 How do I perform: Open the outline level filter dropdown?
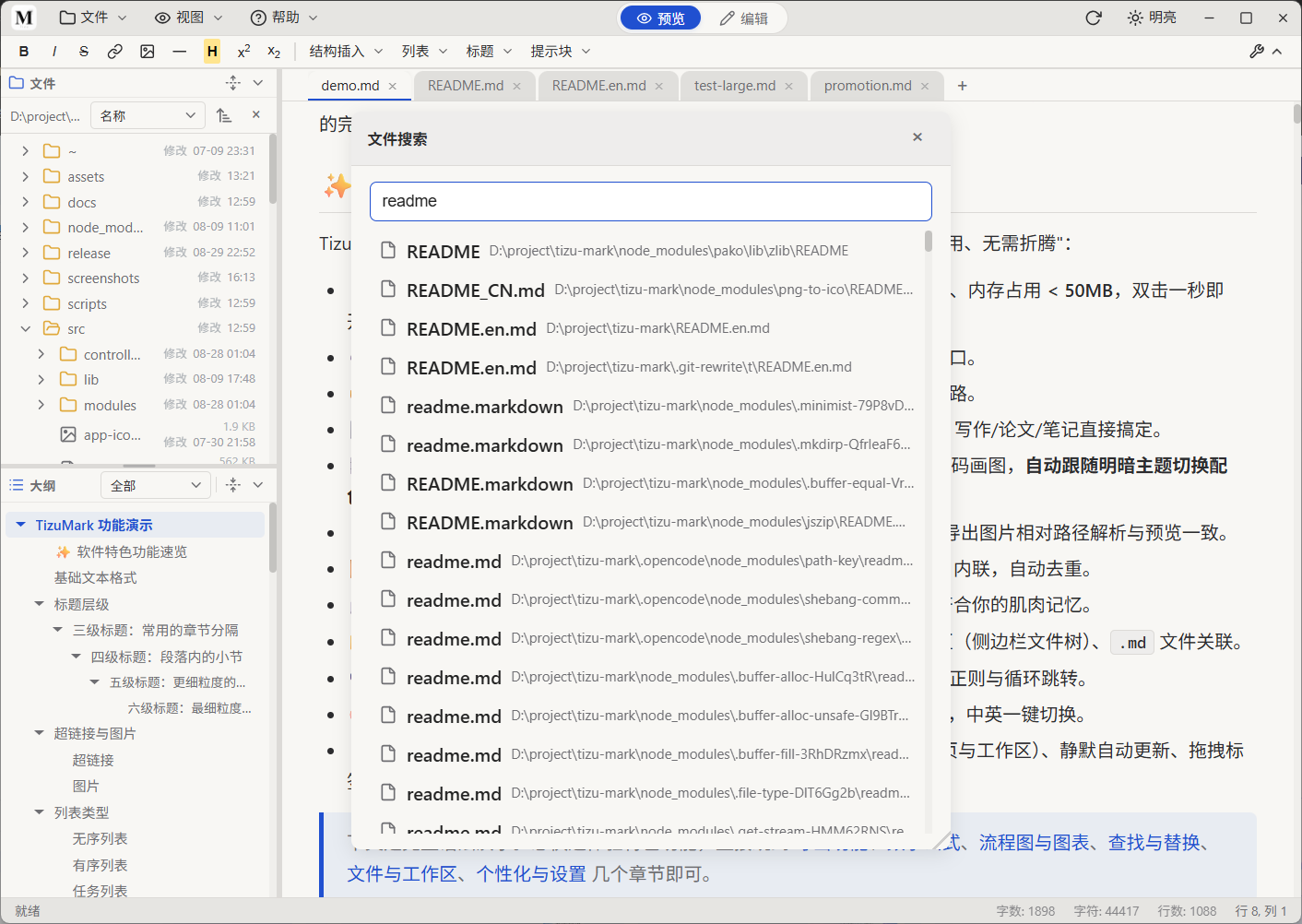[156, 485]
